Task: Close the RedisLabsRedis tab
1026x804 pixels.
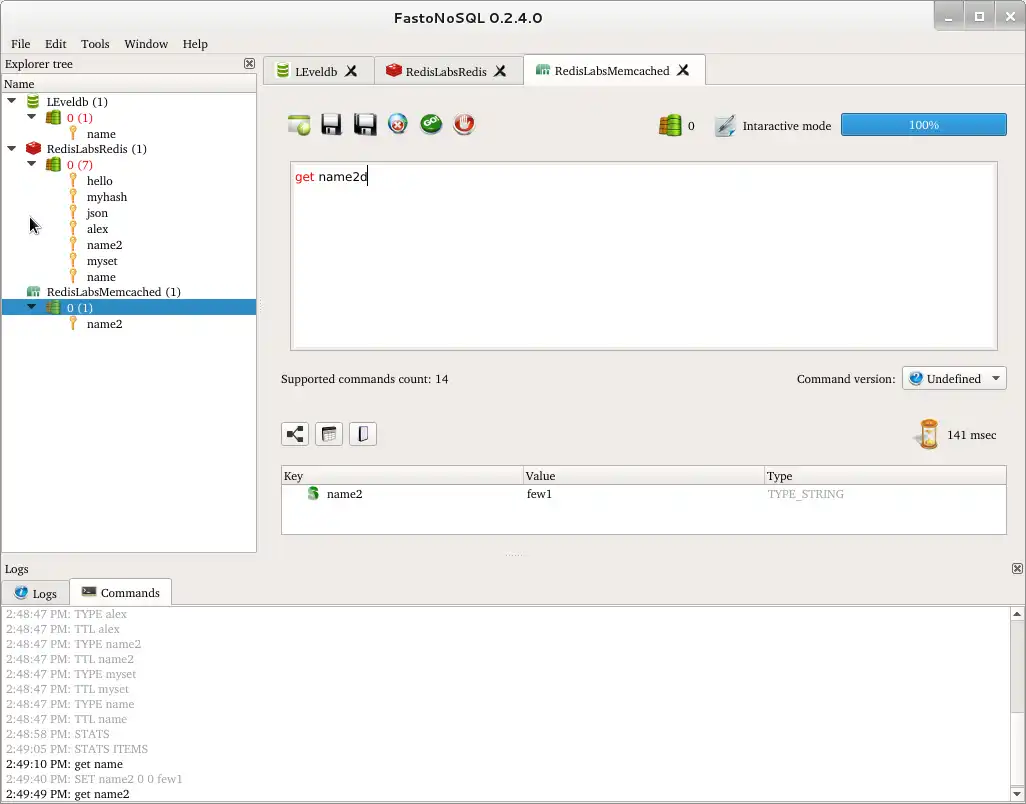Action: click(500, 71)
